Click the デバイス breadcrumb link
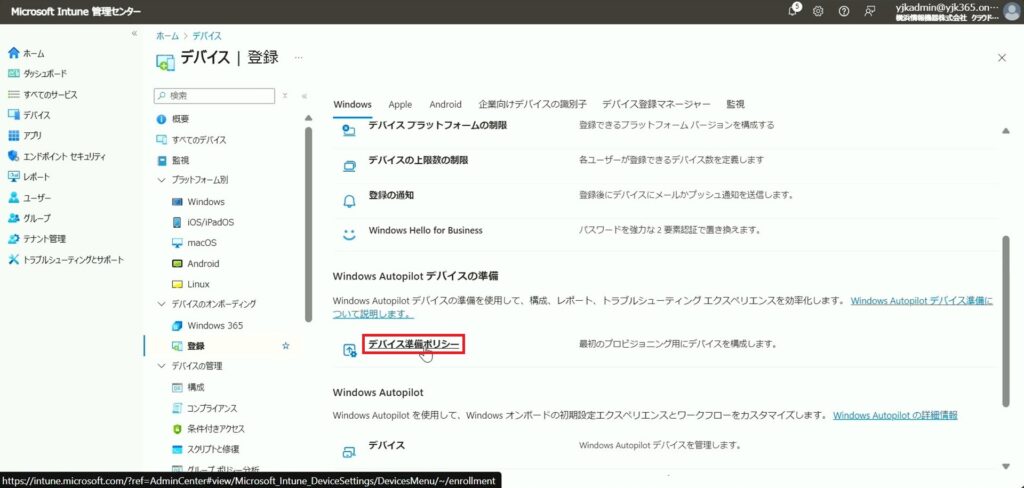The height and width of the screenshot is (488, 1024). [206, 36]
